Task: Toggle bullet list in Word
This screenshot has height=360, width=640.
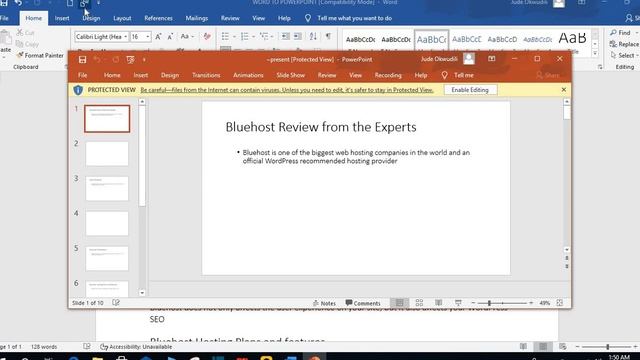Action: pos(225,37)
